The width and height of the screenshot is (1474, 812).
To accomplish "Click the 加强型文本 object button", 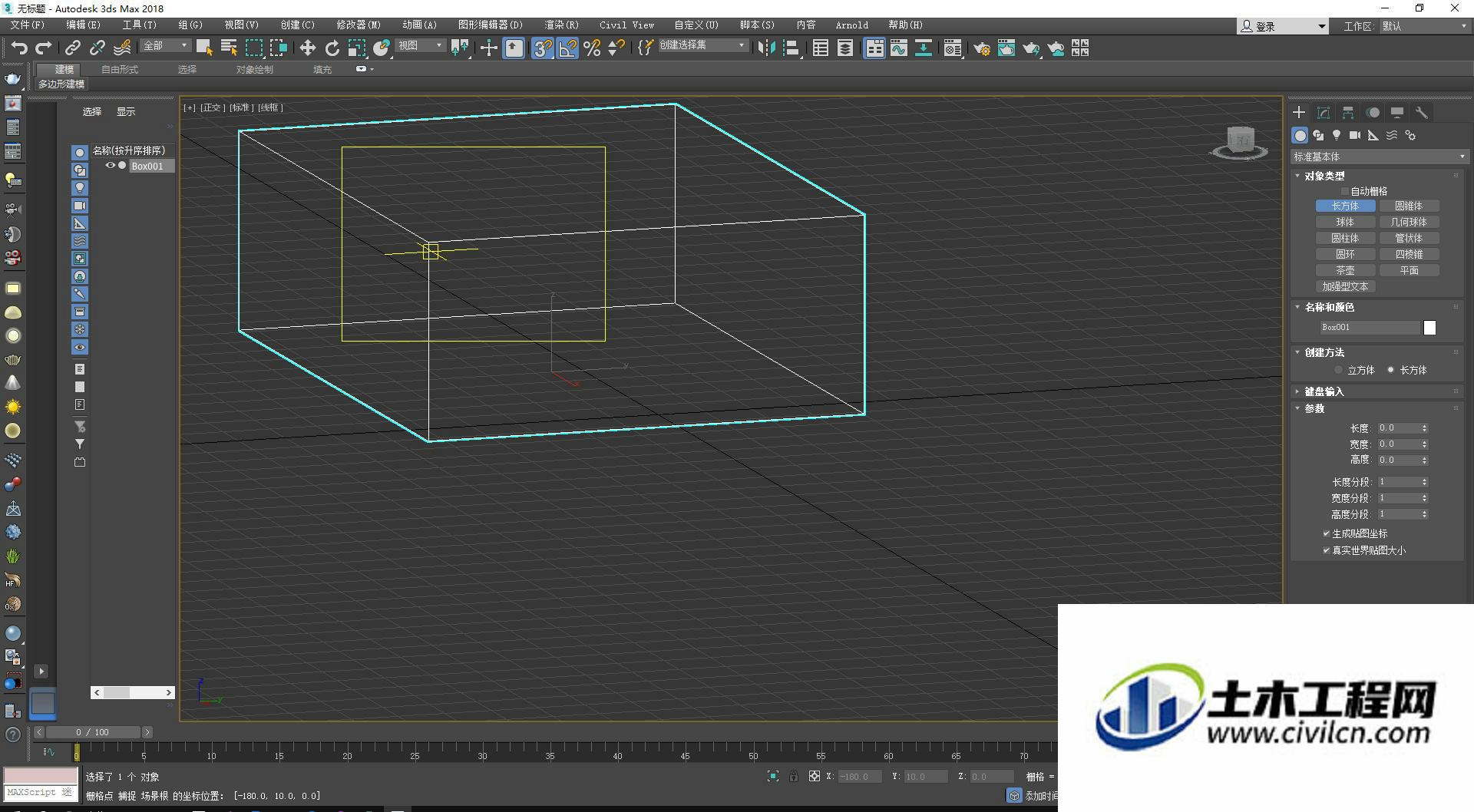I will click(1345, 286).
